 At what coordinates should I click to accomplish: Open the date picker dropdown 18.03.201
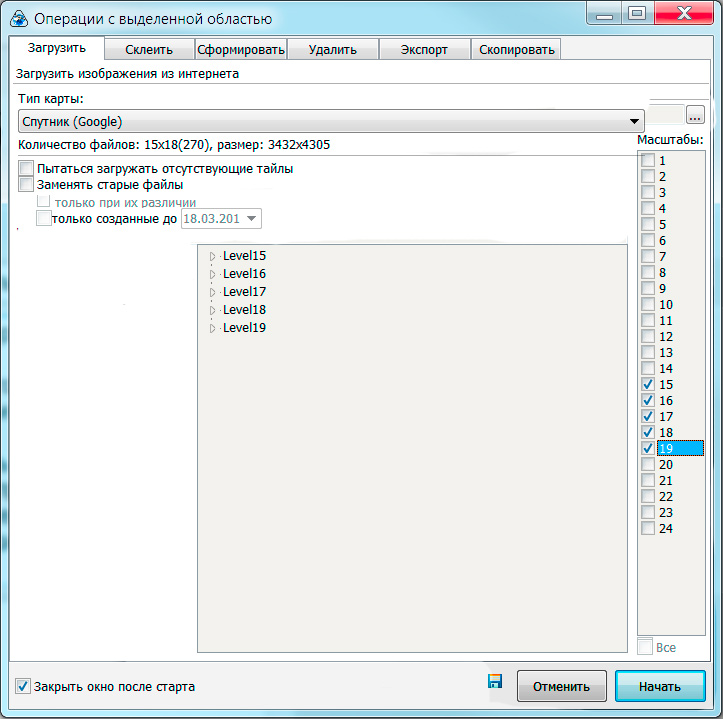click(251, 219)
